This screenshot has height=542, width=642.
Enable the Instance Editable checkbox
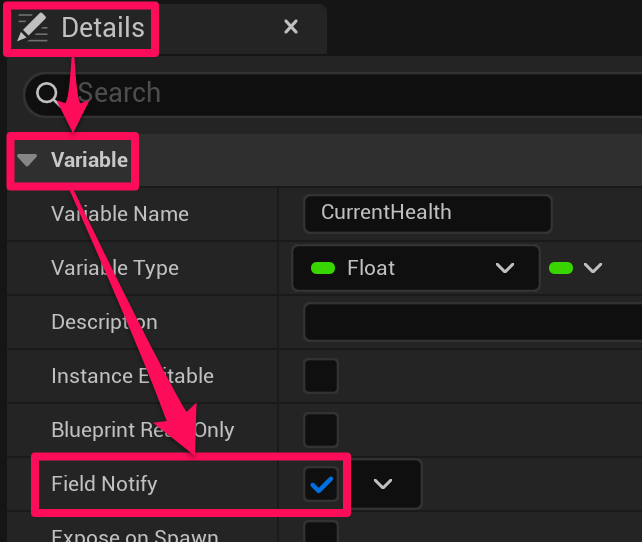321,376
